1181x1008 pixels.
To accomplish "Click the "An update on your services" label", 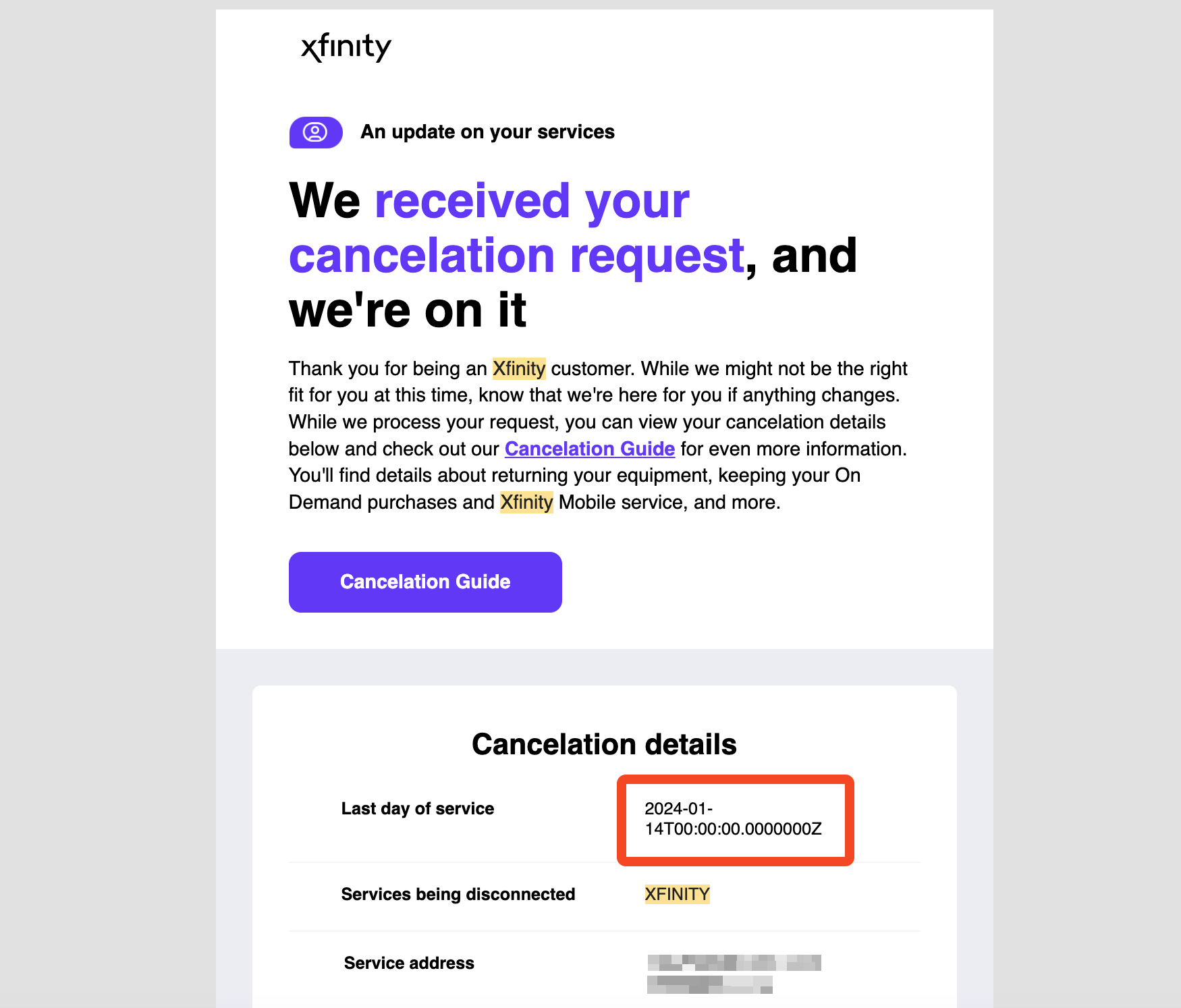I will click(x=487, y=132).
